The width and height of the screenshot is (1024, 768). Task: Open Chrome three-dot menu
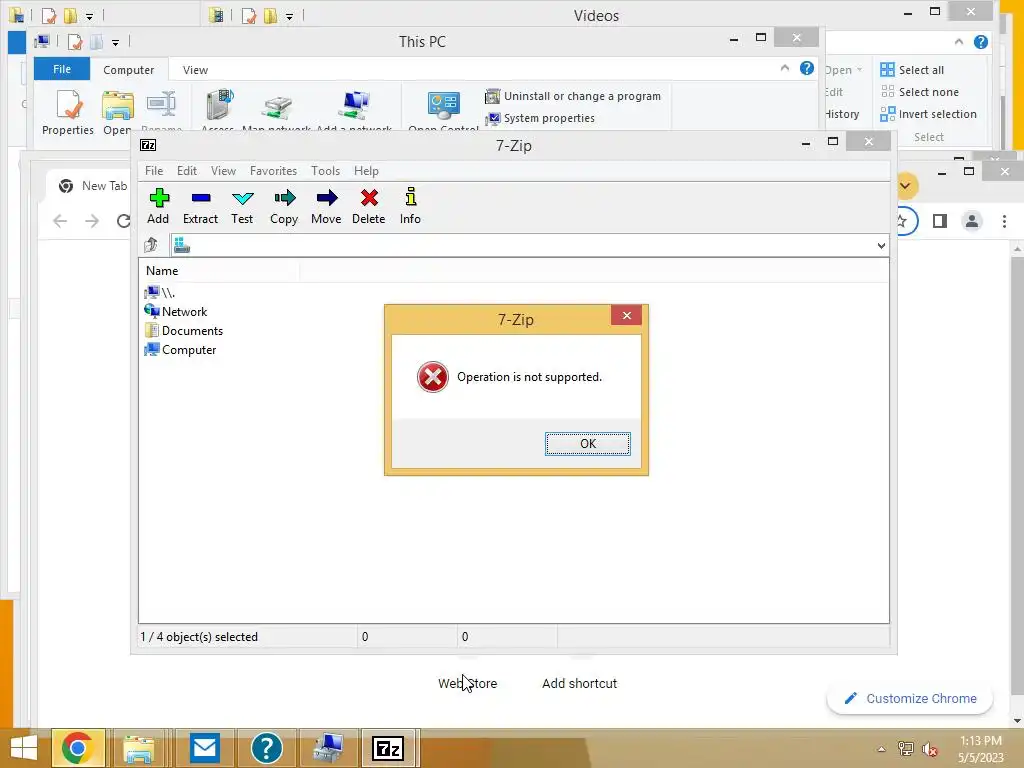[1004, 221]
